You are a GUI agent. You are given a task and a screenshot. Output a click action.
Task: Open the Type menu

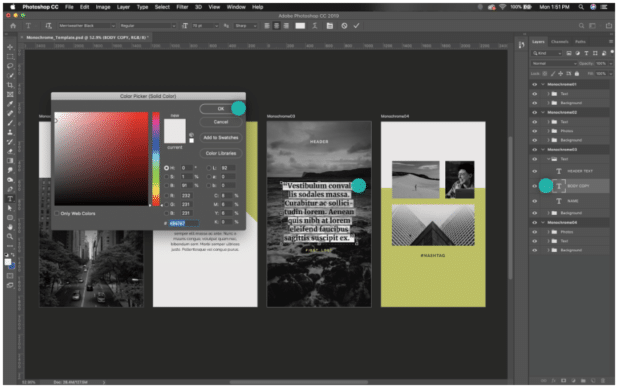[x=142, y=7]
